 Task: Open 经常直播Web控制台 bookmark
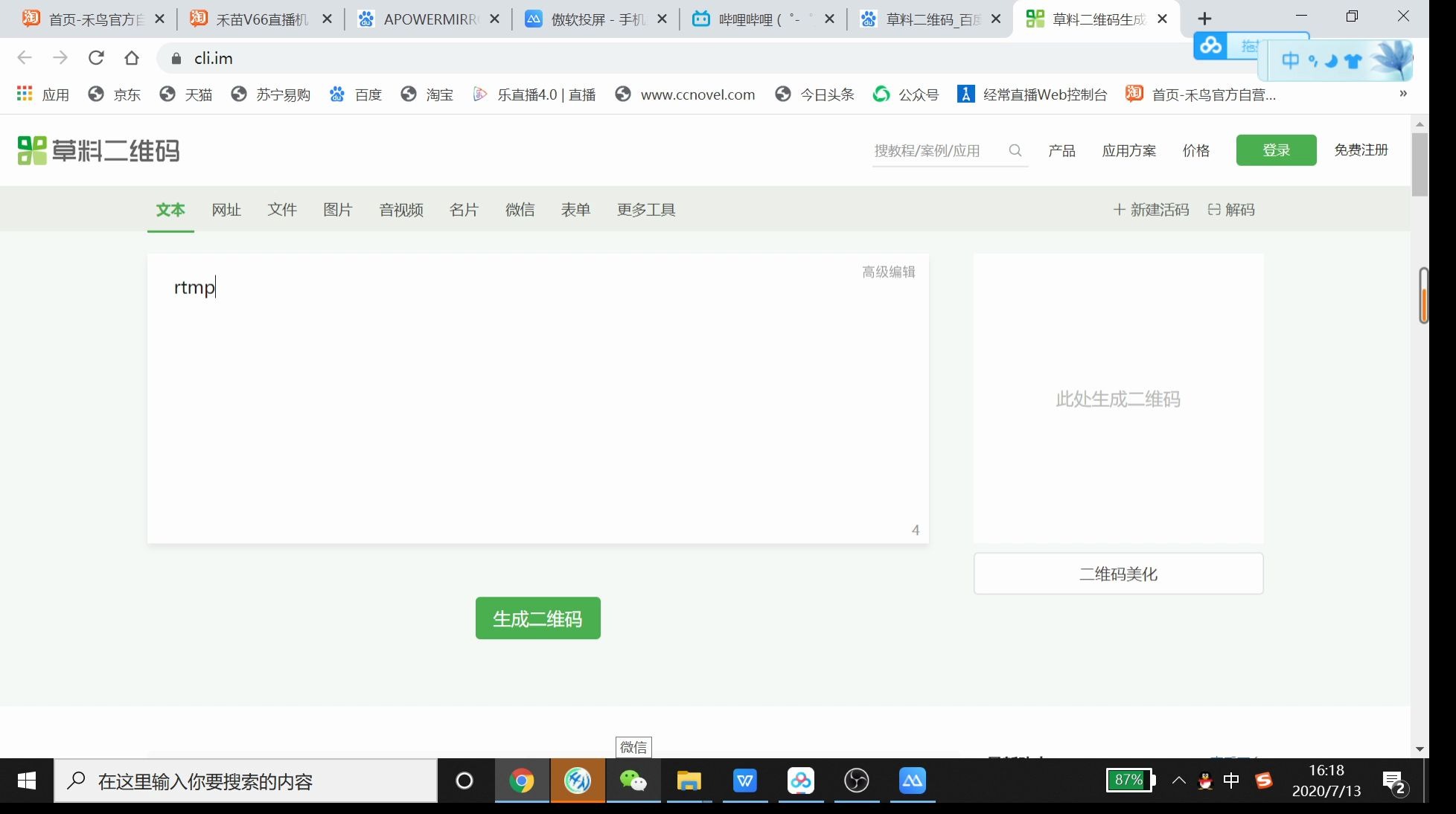tap(1032, 94)
